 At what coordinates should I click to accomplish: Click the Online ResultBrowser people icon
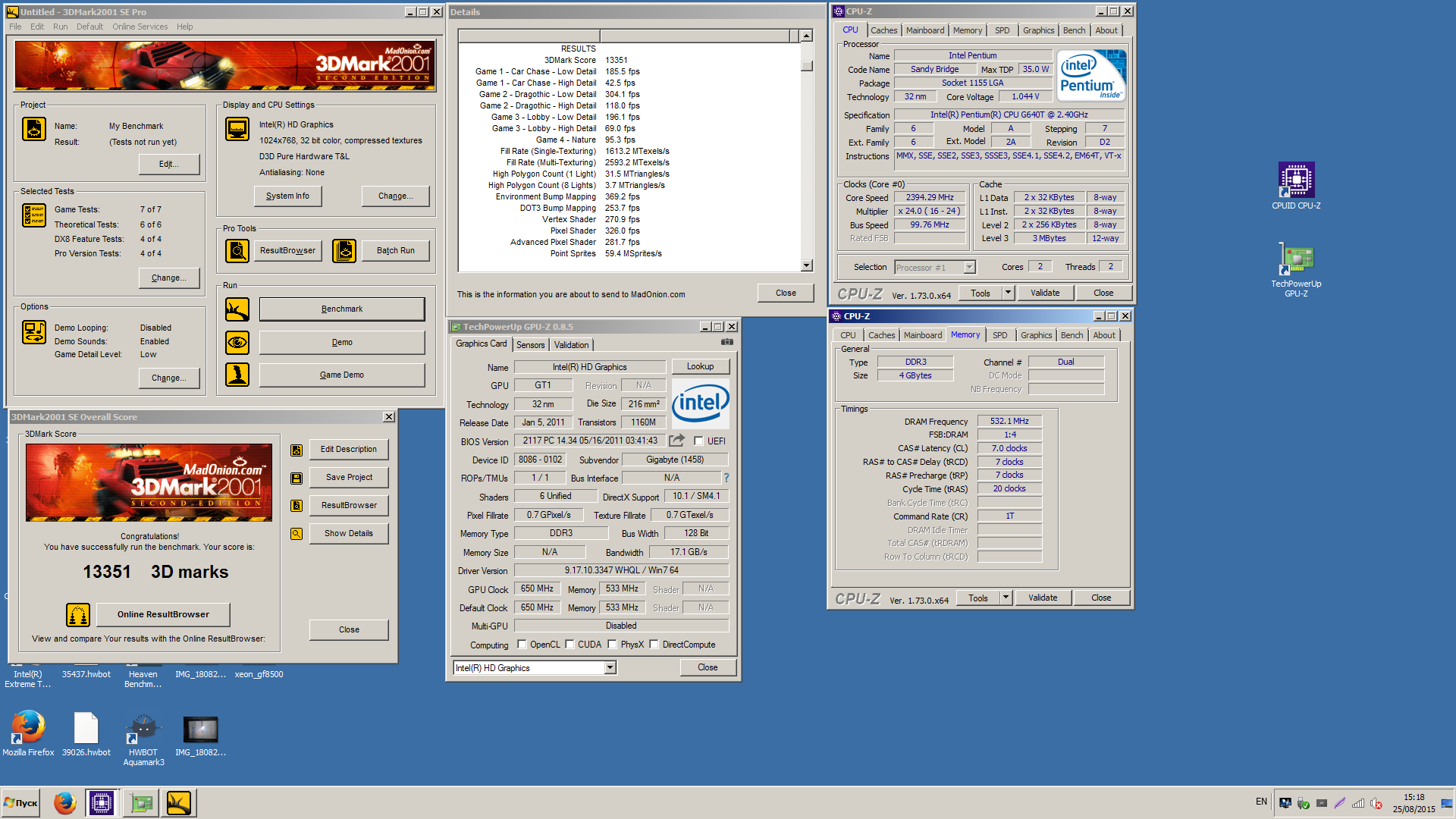(78, 615)
